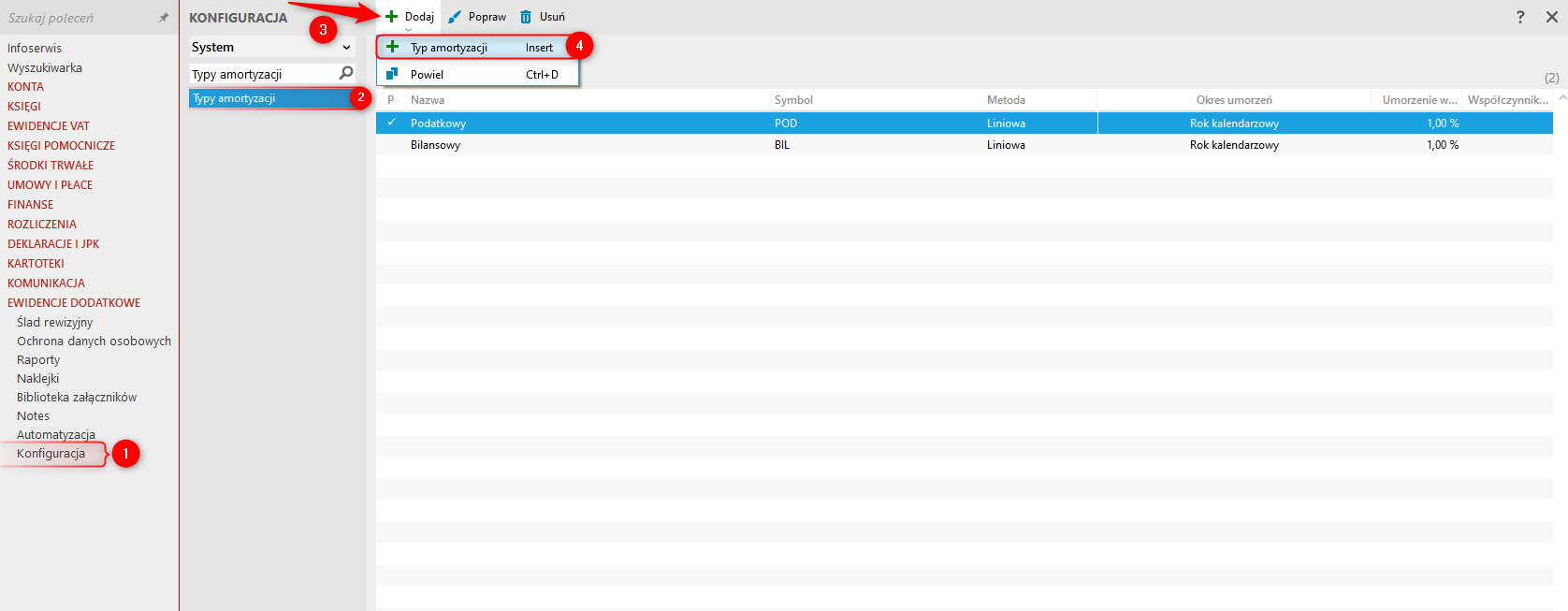Open Ochrona danych osobowych
1568x611 pixels.
tap(94, 341)
